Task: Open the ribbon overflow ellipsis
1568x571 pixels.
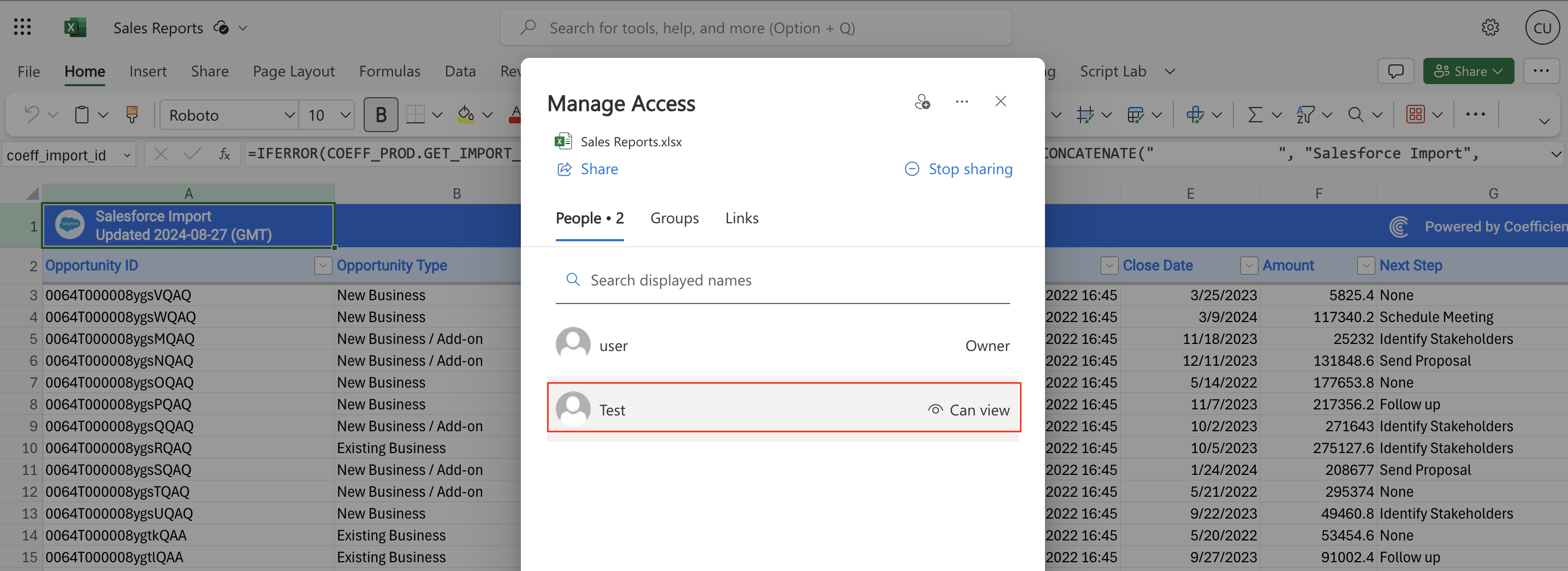Action: click(1475, 115)
